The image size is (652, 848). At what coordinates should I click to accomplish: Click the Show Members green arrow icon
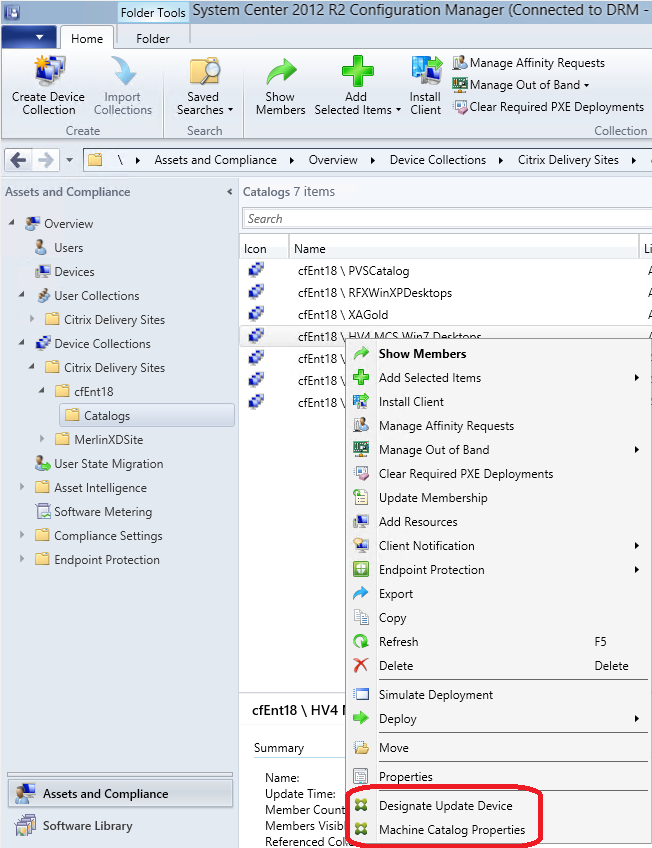(280, 73)
